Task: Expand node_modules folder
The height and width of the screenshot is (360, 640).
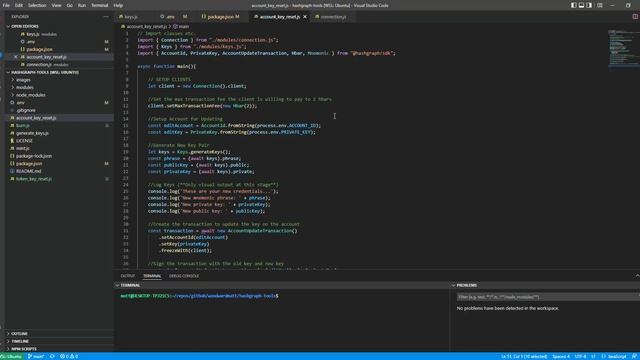Action: 31,95
